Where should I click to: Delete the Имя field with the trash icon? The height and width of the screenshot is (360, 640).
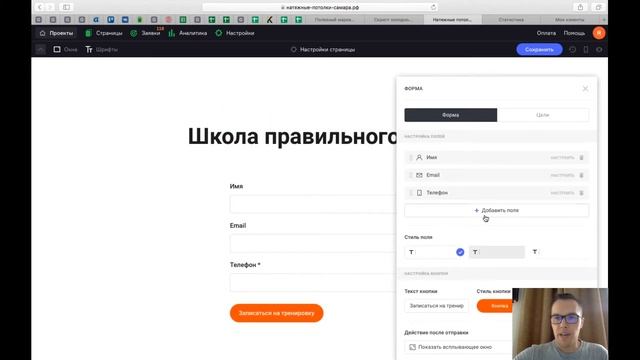point(582,158)
